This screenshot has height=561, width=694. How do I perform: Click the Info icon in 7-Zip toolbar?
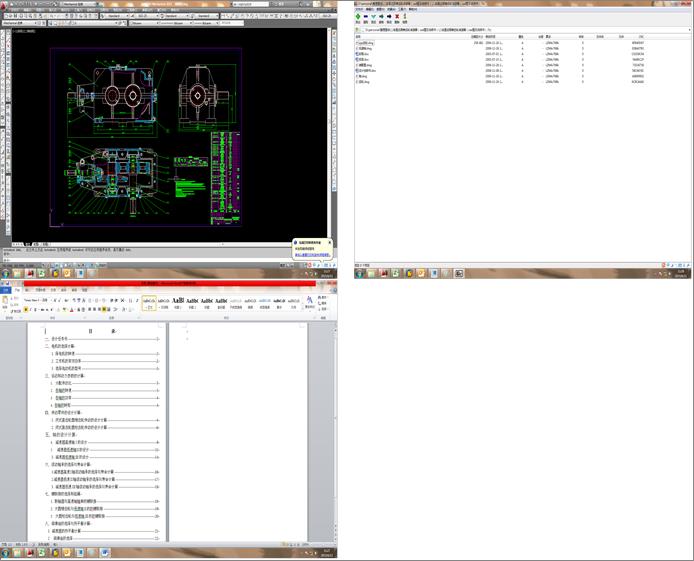tap(405, 16)
